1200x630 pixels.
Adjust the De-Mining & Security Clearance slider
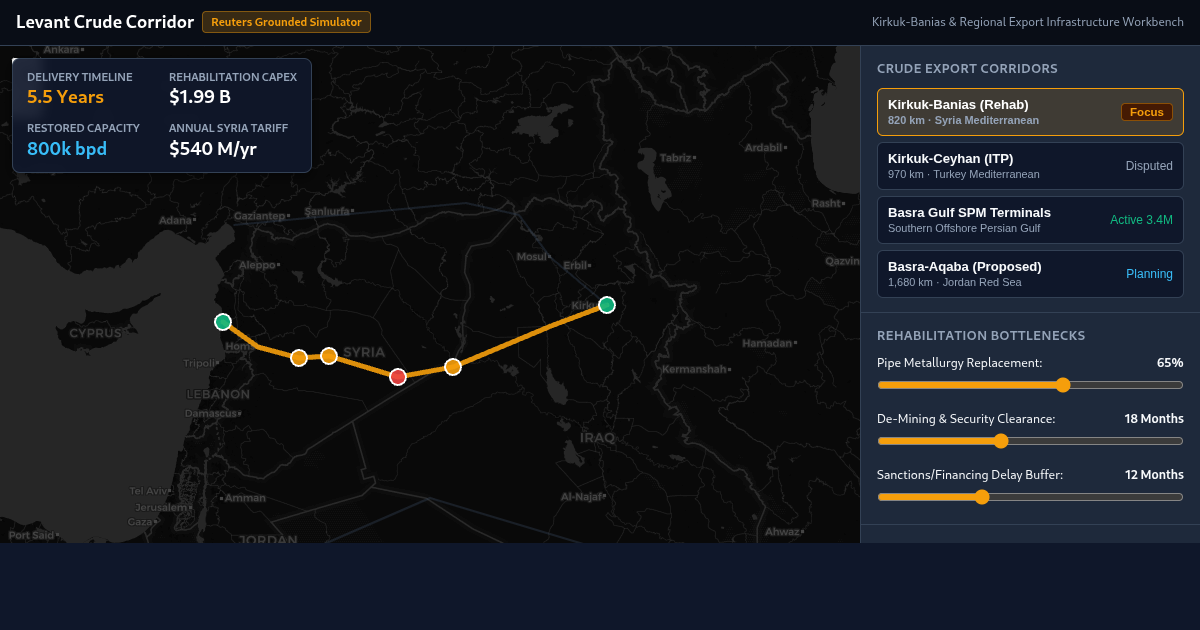1030,441
